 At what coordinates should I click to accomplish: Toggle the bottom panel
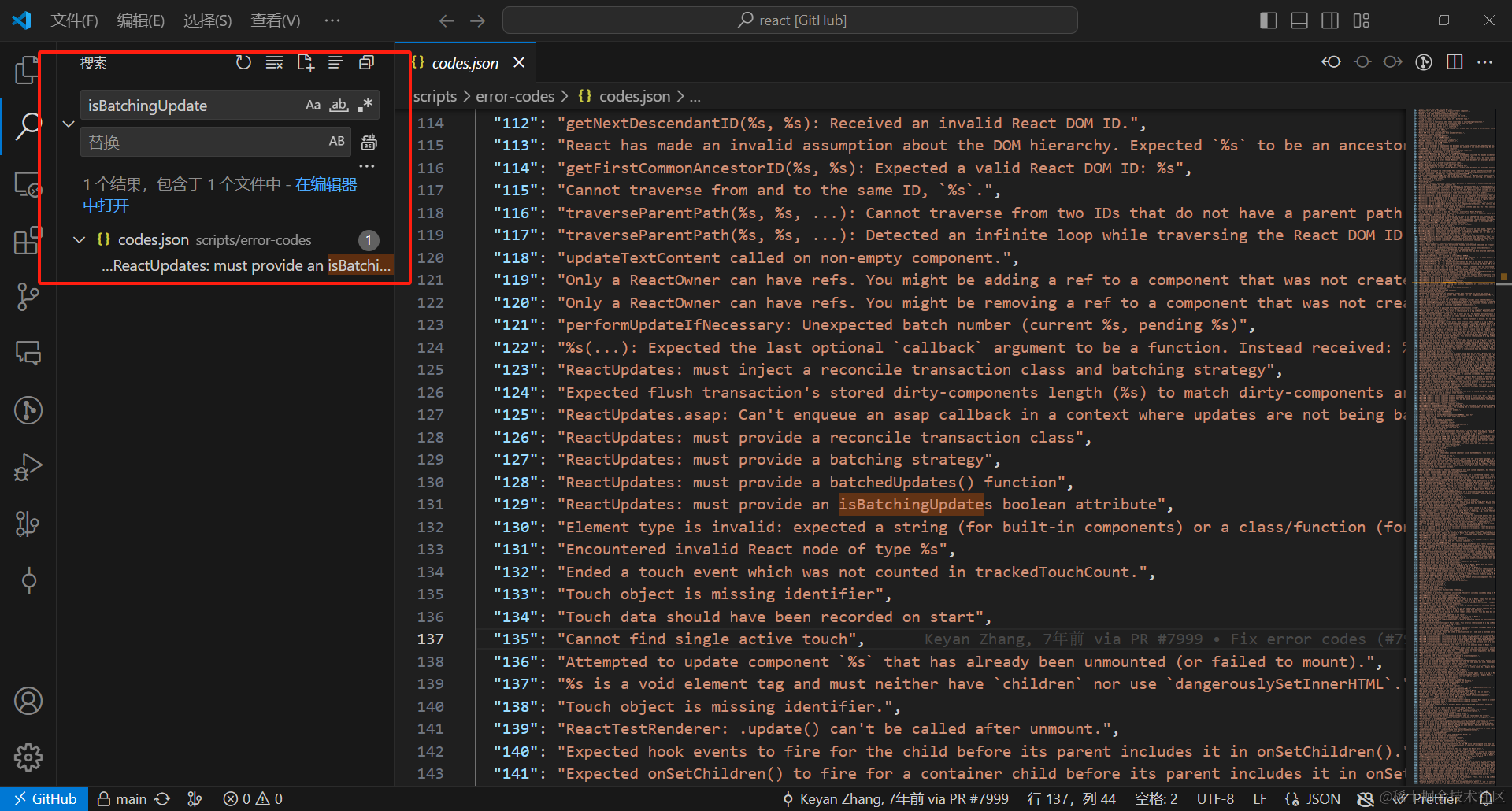point(1299,20)
